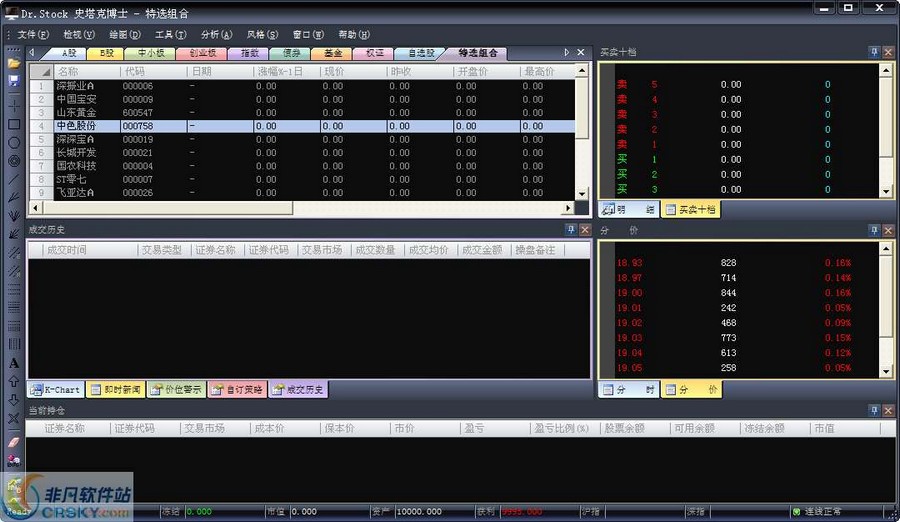This screenshot has height=522, width=900.
Task: Click stock list horizontal scroll right arrow
Action: 568,208
